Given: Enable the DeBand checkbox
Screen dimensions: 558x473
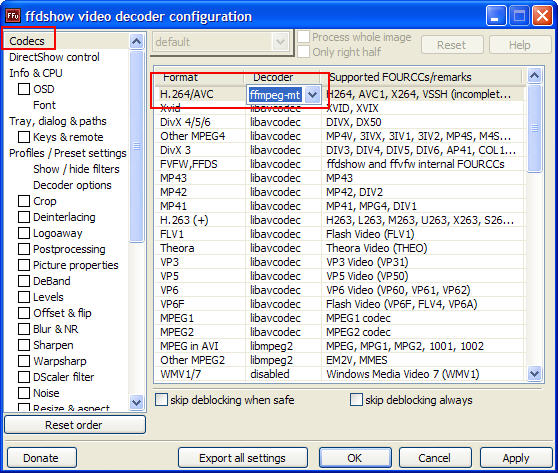Looking at the screenshot, I should [x=24, y=281].
